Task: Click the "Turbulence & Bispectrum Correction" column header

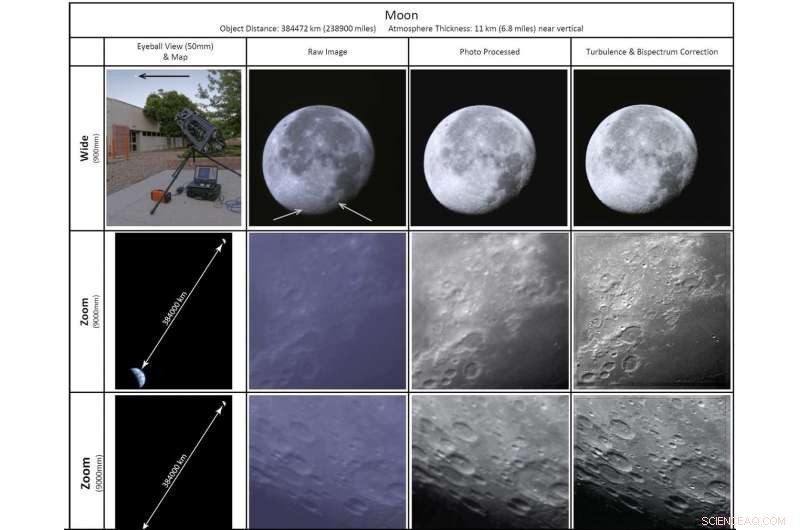Action: click(651, 52)
